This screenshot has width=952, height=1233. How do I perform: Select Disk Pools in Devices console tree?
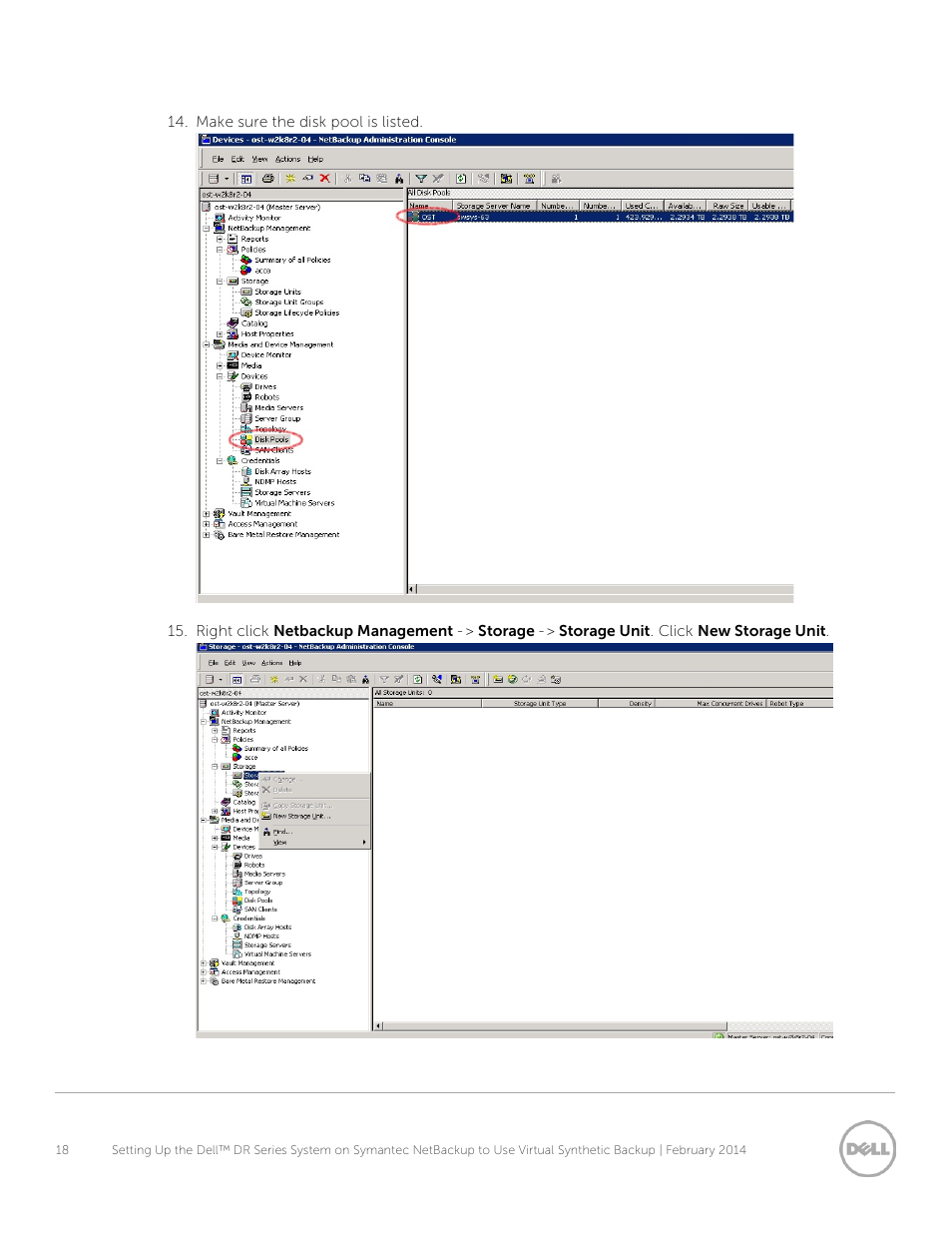point(271,440)
